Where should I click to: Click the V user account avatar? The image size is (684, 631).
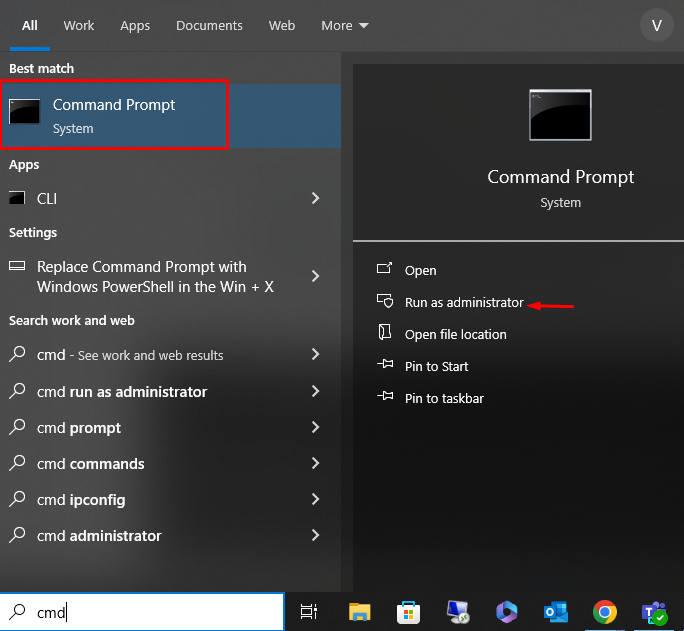[x=657, y=26]
